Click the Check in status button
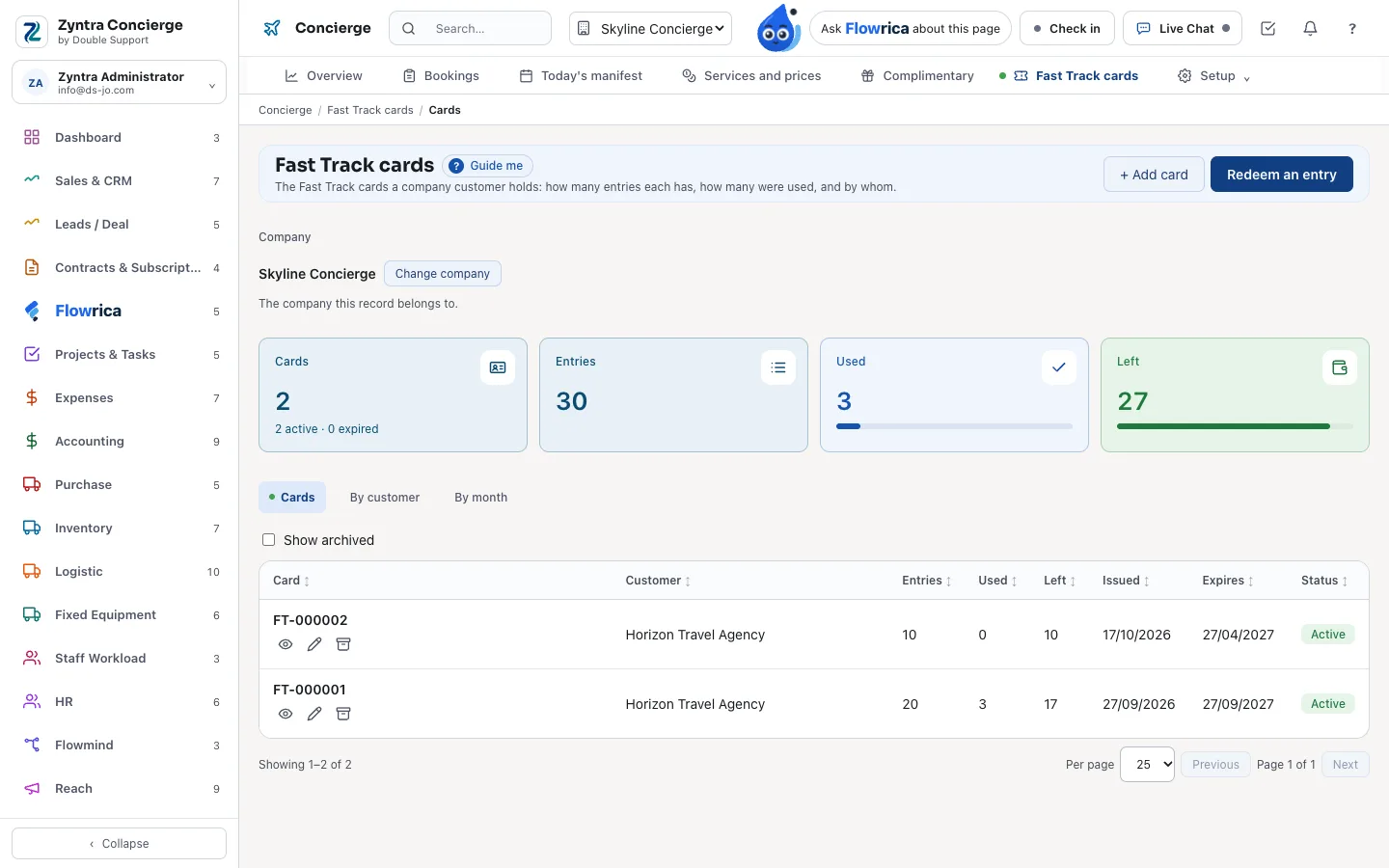The height and width of the screenshot is (868, 1389). 1067,29
